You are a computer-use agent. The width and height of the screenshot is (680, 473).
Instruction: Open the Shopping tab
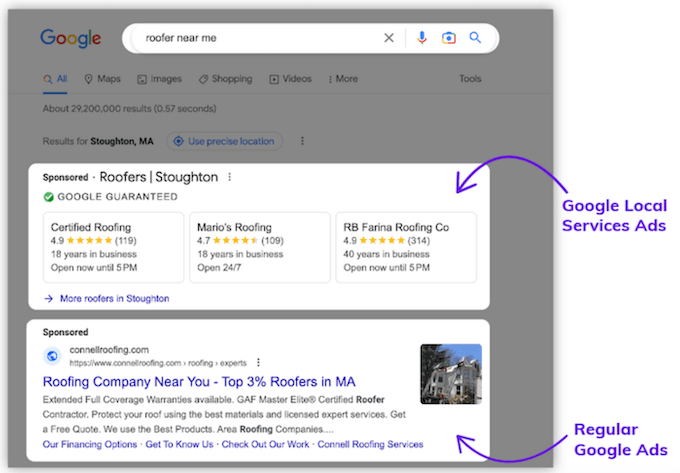tap(226, 79)
